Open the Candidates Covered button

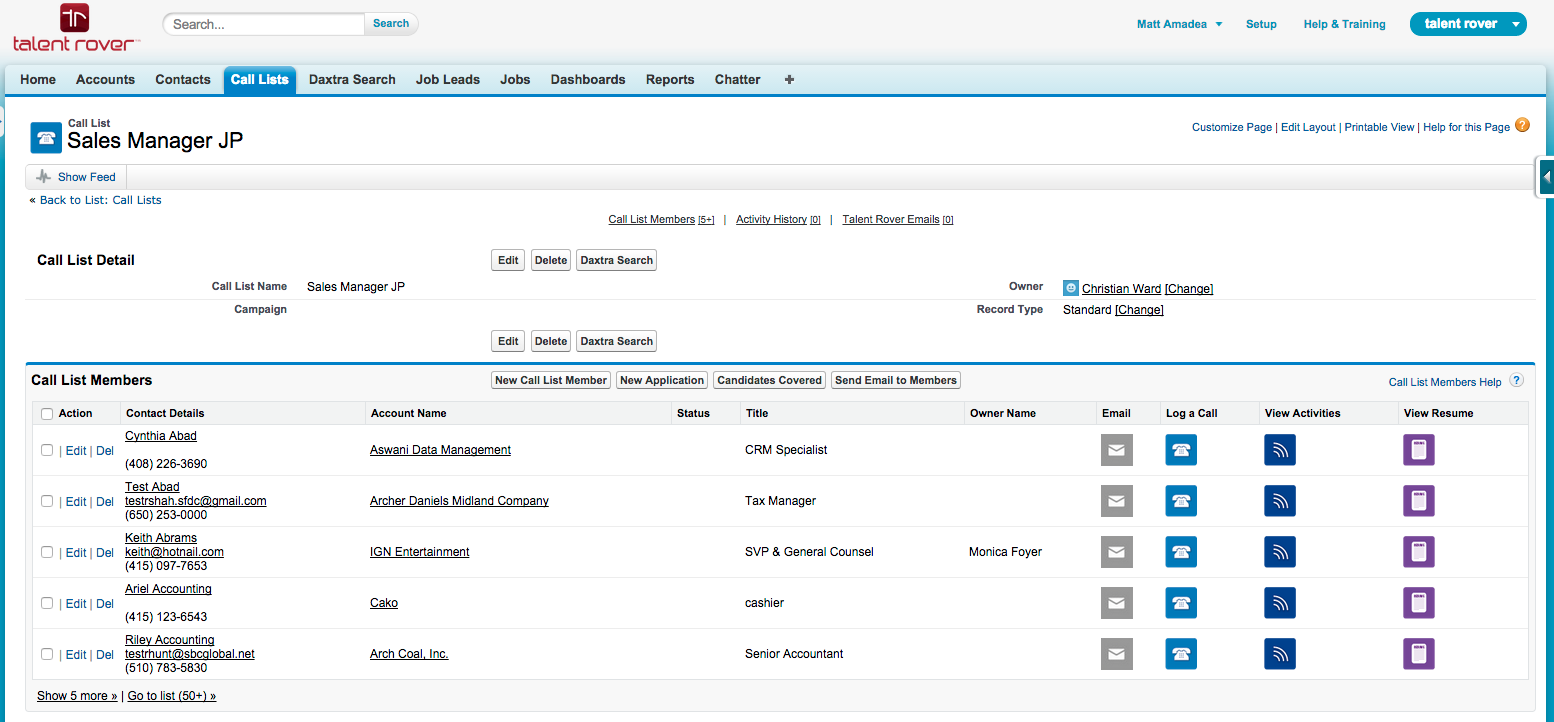(x=770, y=380)
